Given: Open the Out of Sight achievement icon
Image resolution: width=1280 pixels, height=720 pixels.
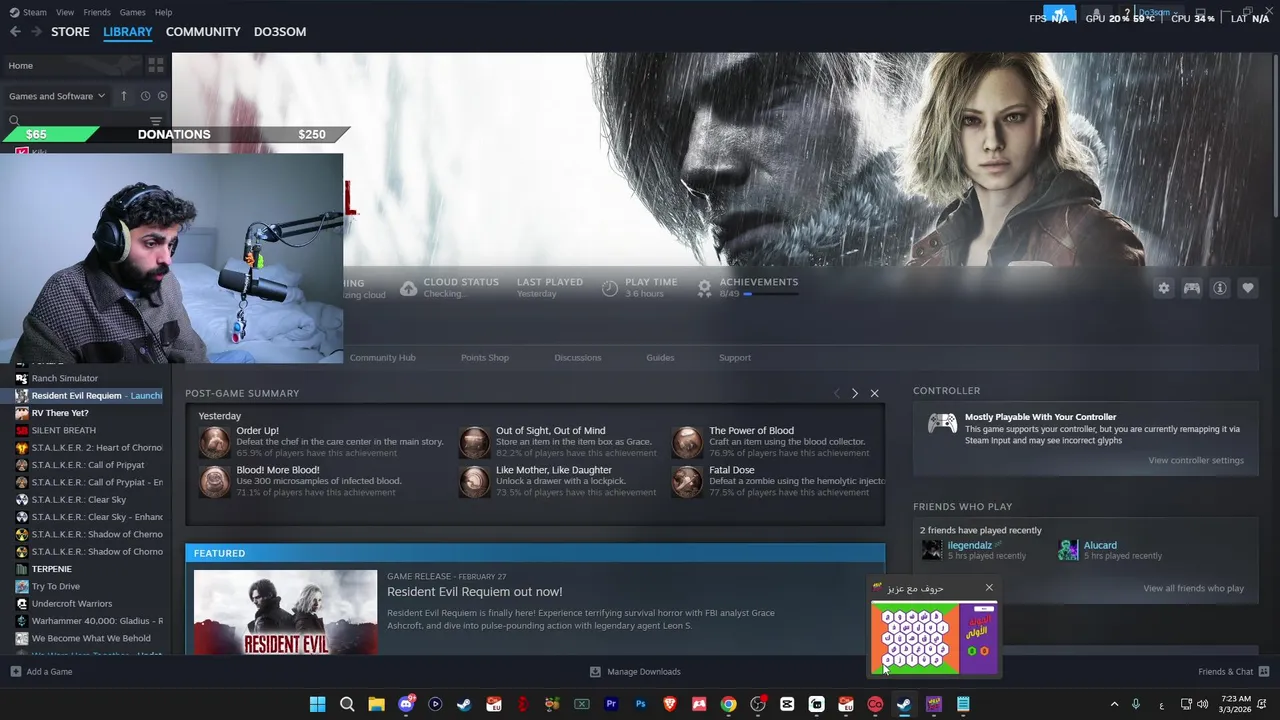Looking at the screenshot, I should click(474, 442).
